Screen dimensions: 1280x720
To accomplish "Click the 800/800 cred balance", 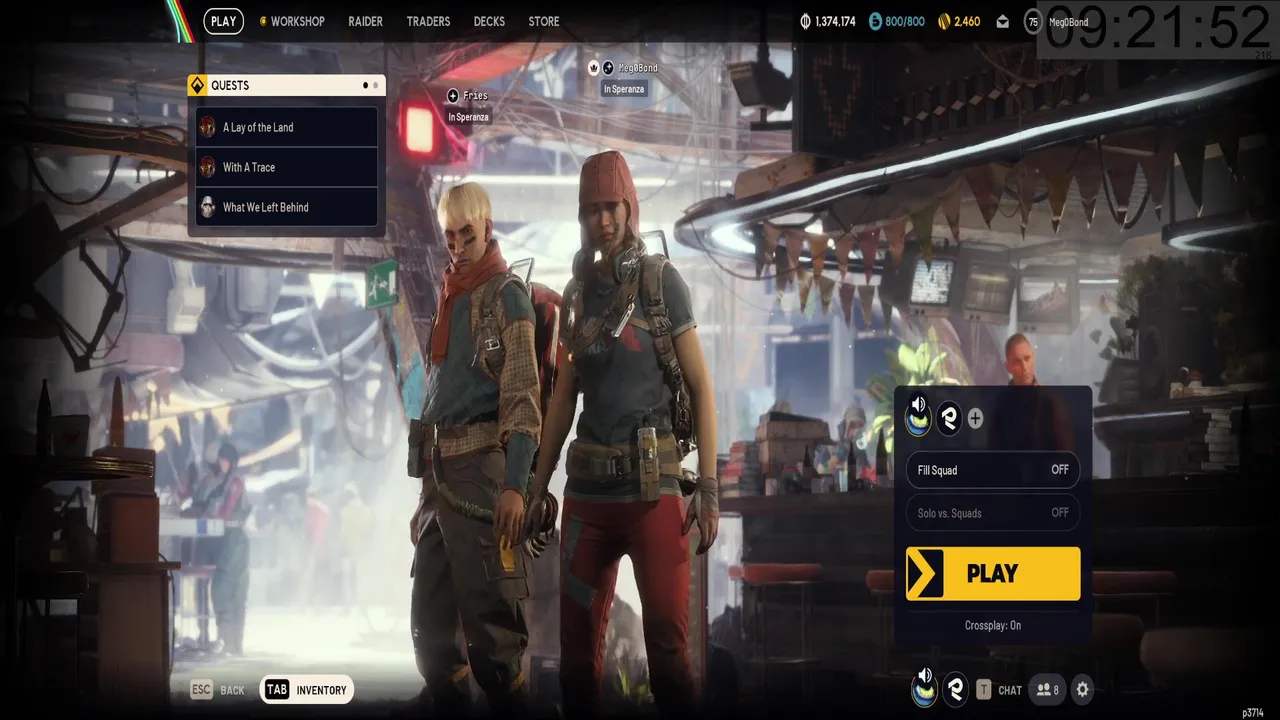I will click(905, 21).
